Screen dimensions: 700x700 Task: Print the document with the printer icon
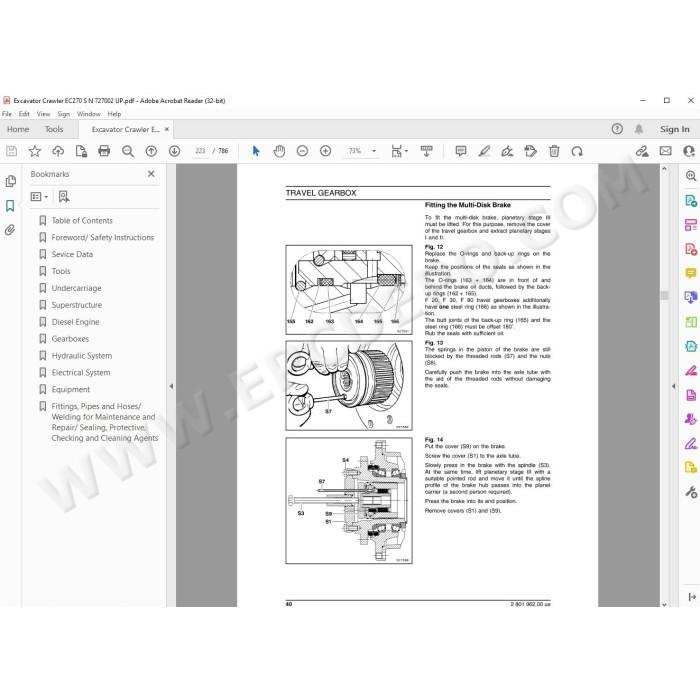[104, 151]
